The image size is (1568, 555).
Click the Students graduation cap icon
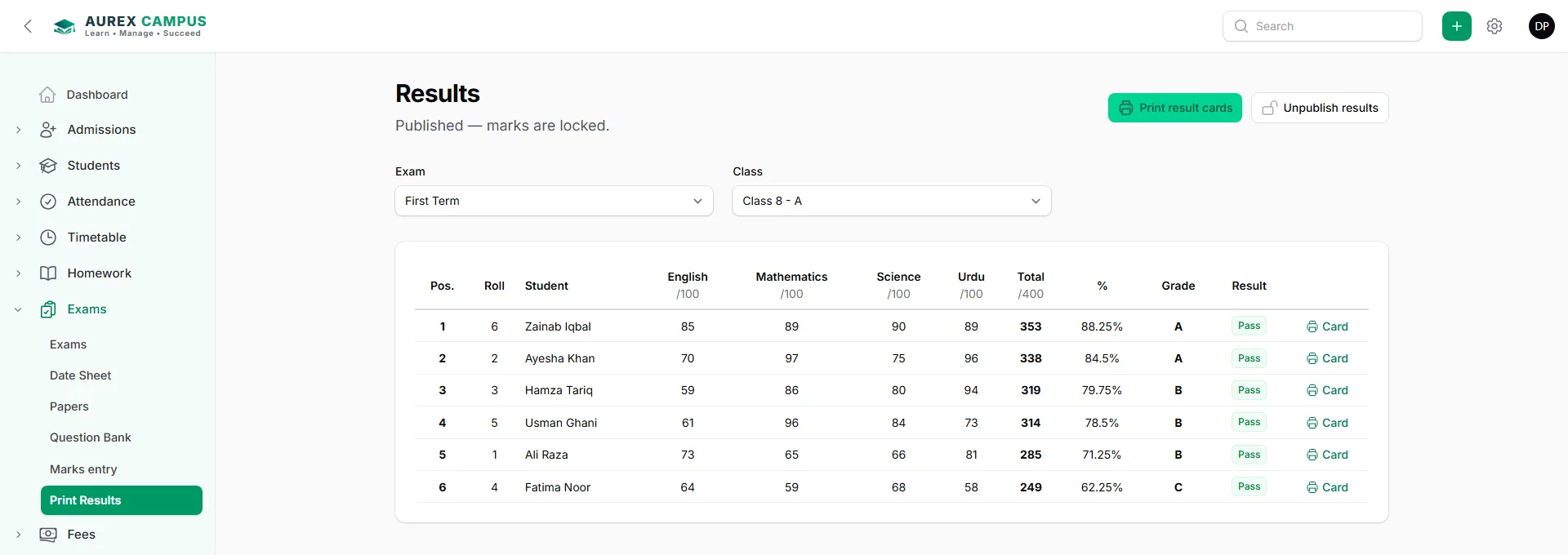[48, 166]
